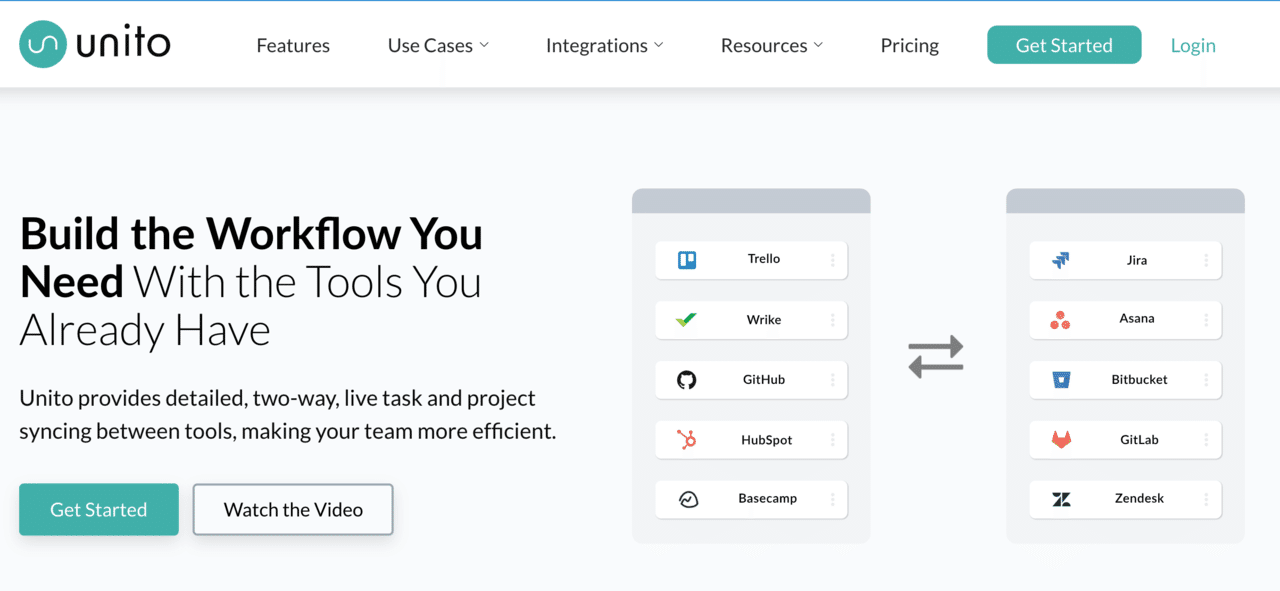This screenshot has width=1280, height=591.
Task: Click the HubSpot sprocket icon
Action: (x=686, y=440)
